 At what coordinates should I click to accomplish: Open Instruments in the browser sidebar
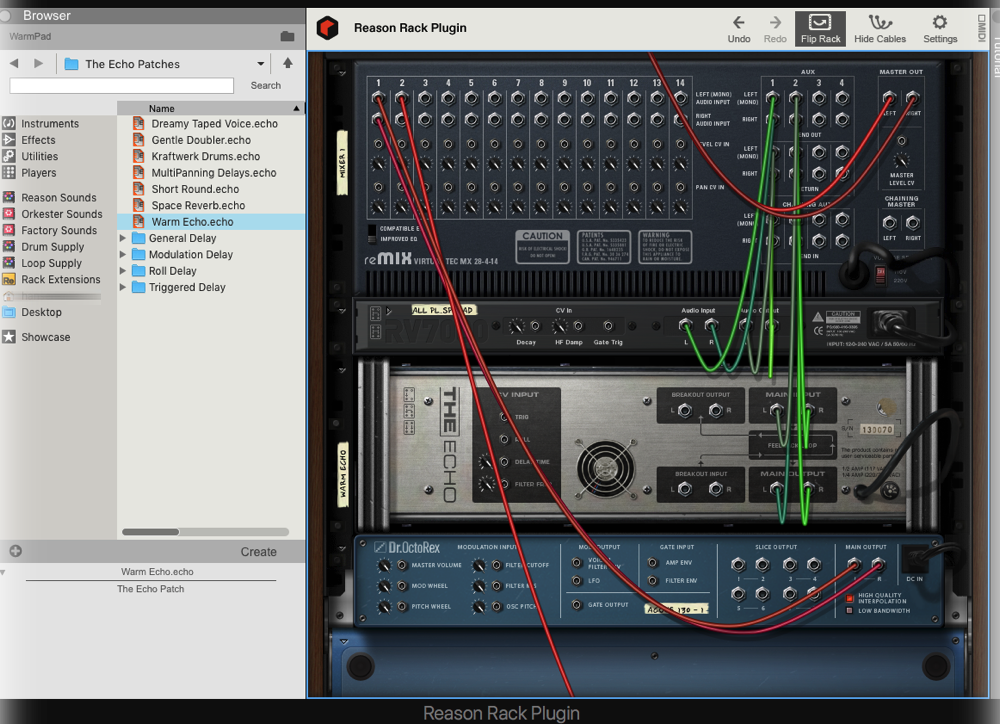[x=49, y=124]
